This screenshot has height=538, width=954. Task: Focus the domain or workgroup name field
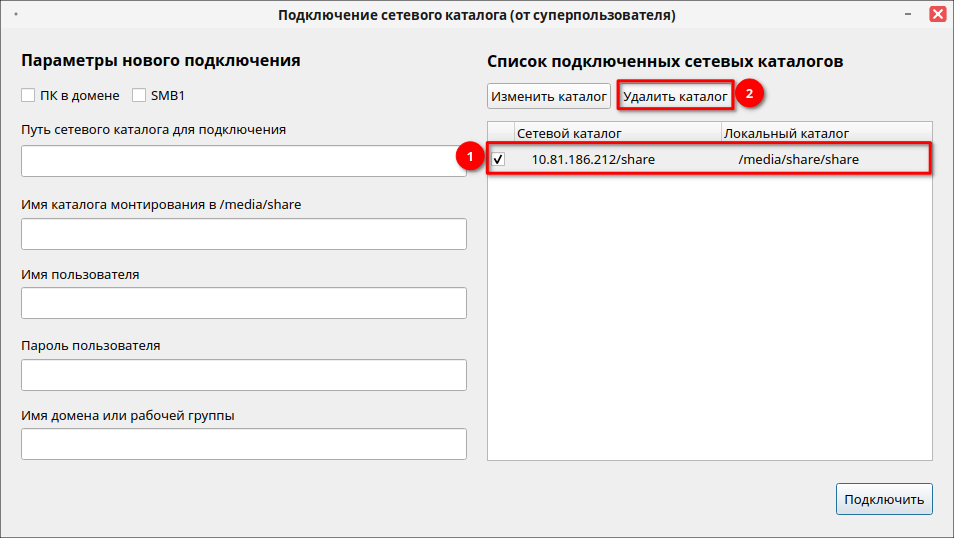click(x=243, y=444)
